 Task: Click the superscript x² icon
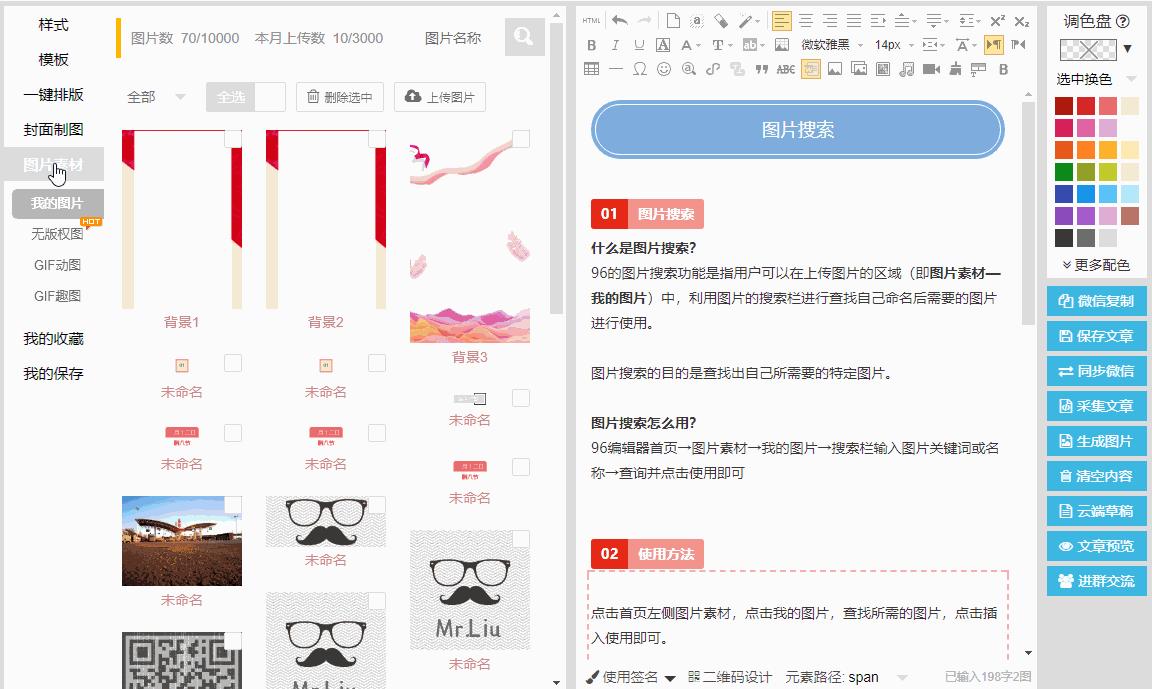(995, 19)
